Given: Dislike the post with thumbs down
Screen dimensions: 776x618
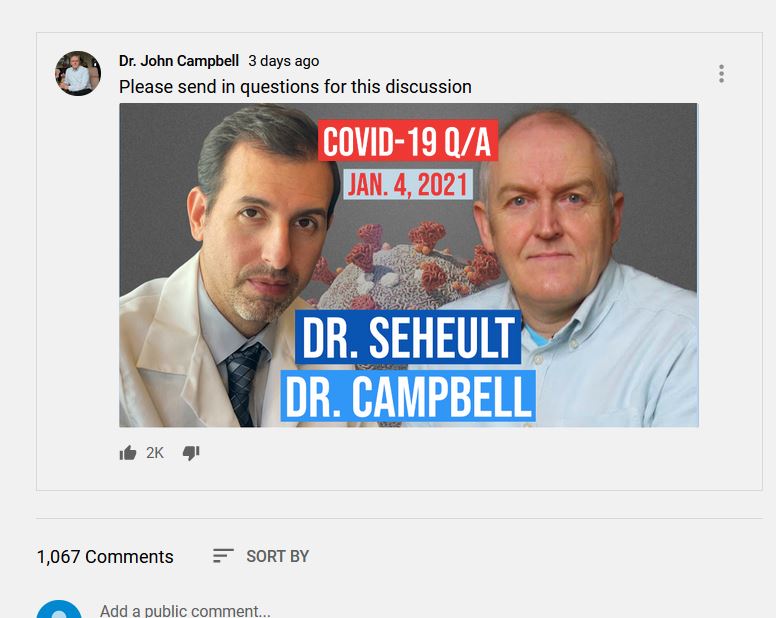Looking at the screenshot, I should pos(191,453).
